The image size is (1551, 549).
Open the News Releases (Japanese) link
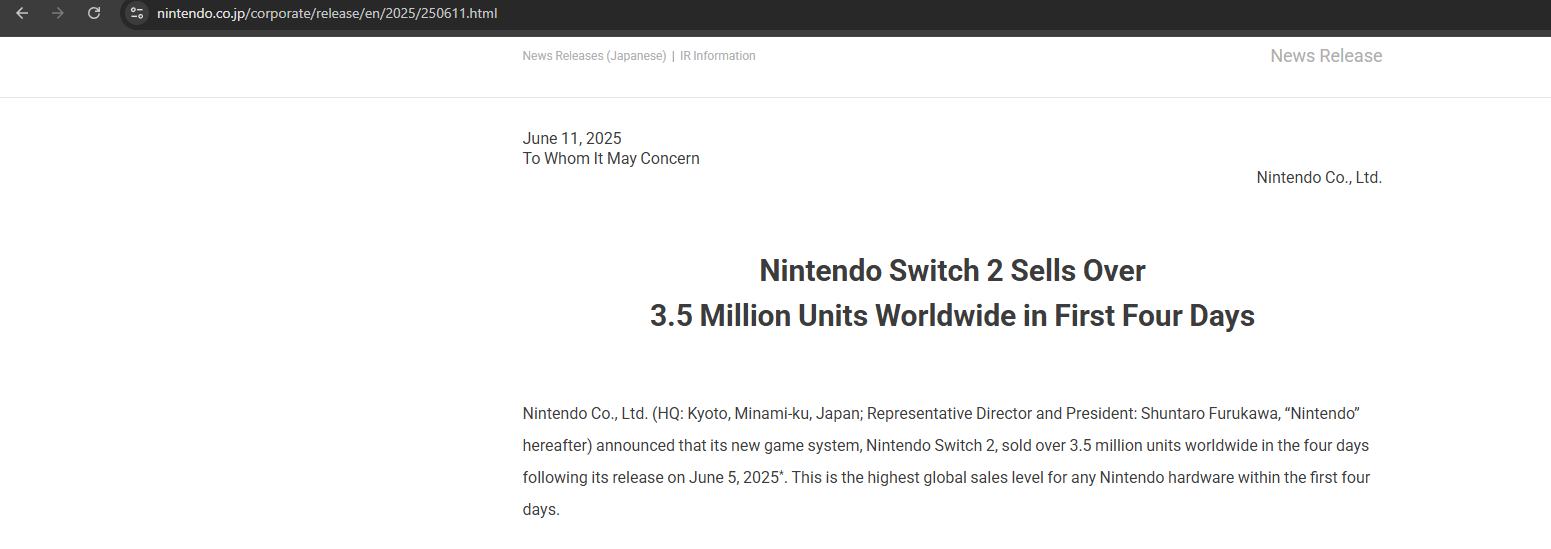click(594, 56)
